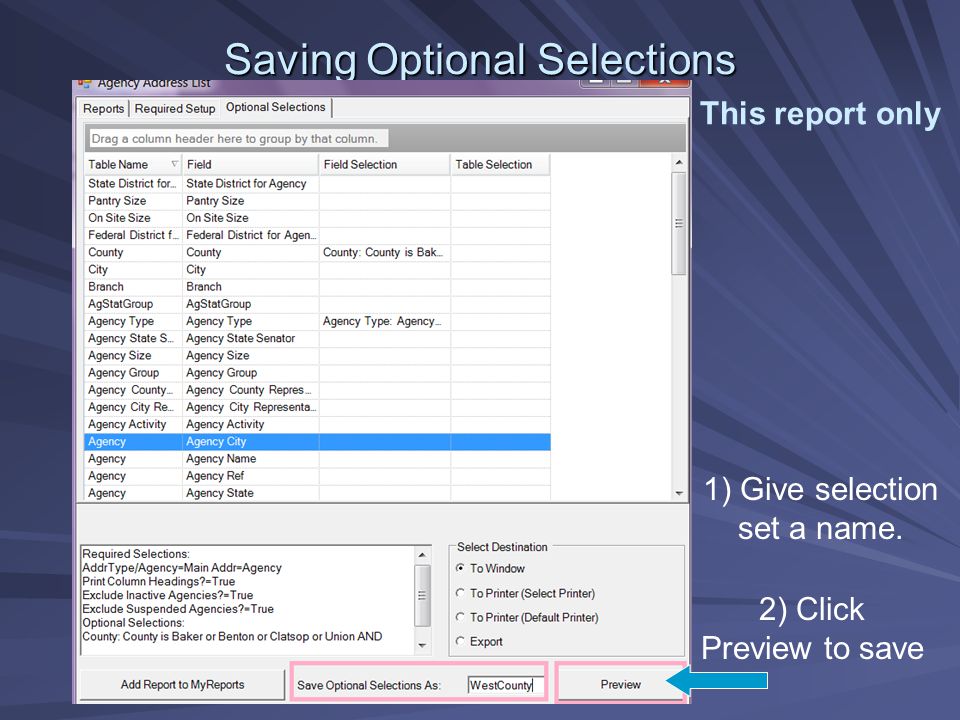Select To Printer (Select Printer) option

526,593
